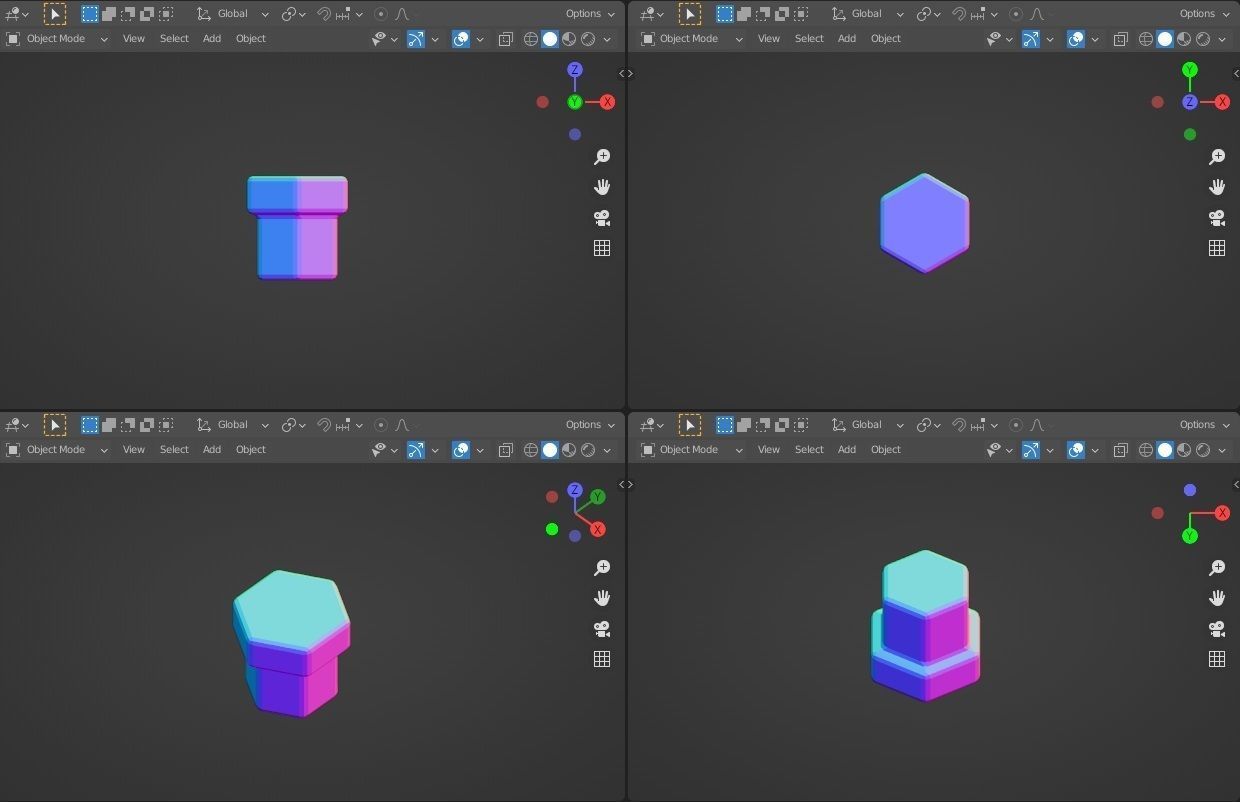
Task: Click green Y axis in bottom-right gizmo
Action: pos(1190,536)
